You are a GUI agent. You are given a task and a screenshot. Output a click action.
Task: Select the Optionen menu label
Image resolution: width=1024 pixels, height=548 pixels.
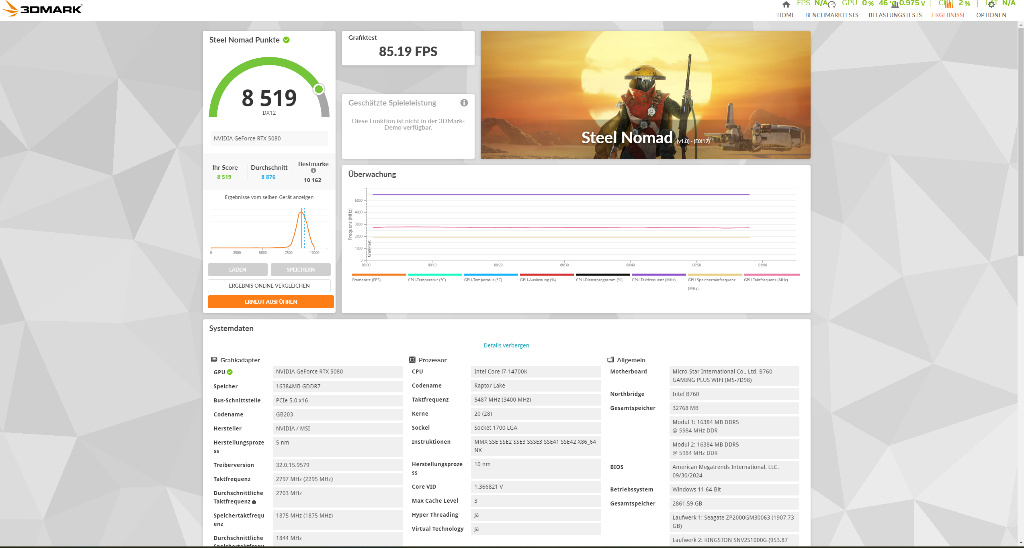[991, 15]
